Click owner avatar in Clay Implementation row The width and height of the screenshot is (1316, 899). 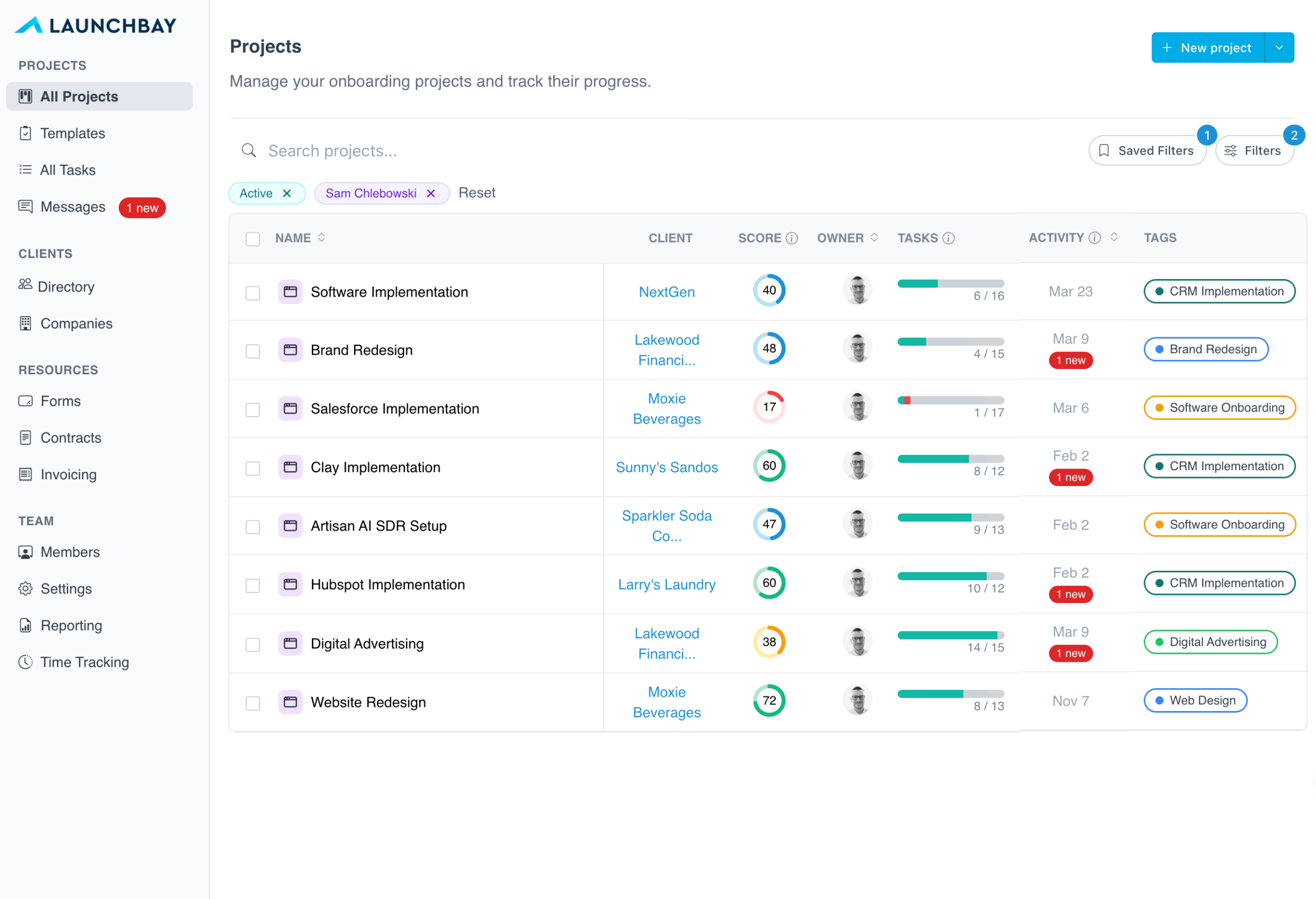tap(858, 465)
